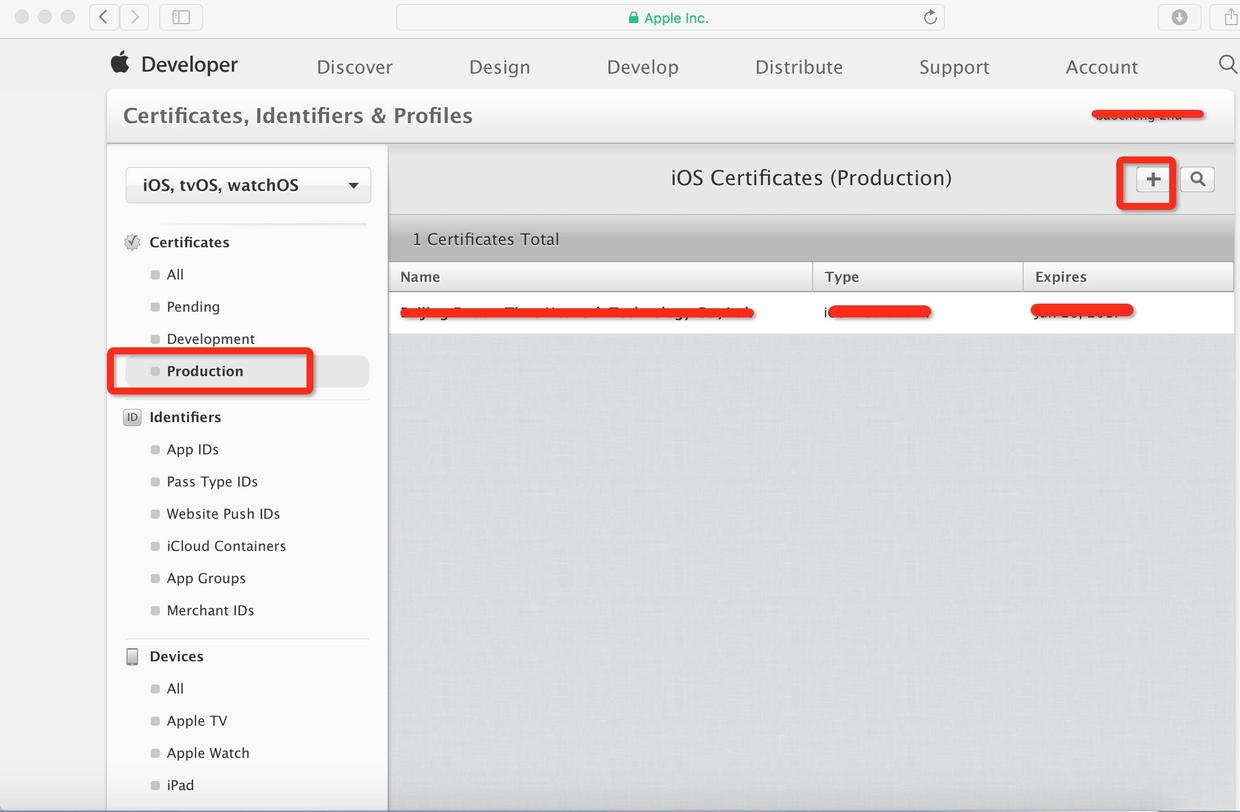Switch to the Distribute section
The width and height of the screenshot is (1240, 812).
[798, 66]
